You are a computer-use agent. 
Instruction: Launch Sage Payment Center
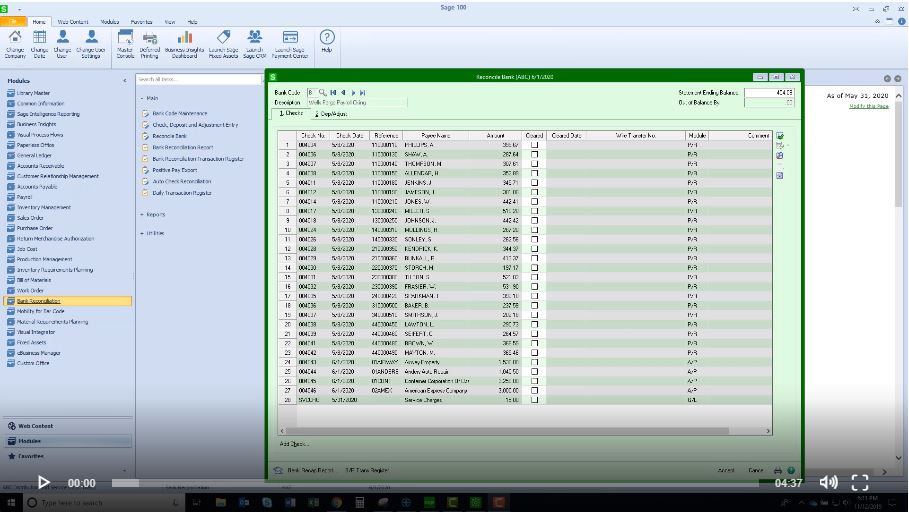click(x=290, y=44)
